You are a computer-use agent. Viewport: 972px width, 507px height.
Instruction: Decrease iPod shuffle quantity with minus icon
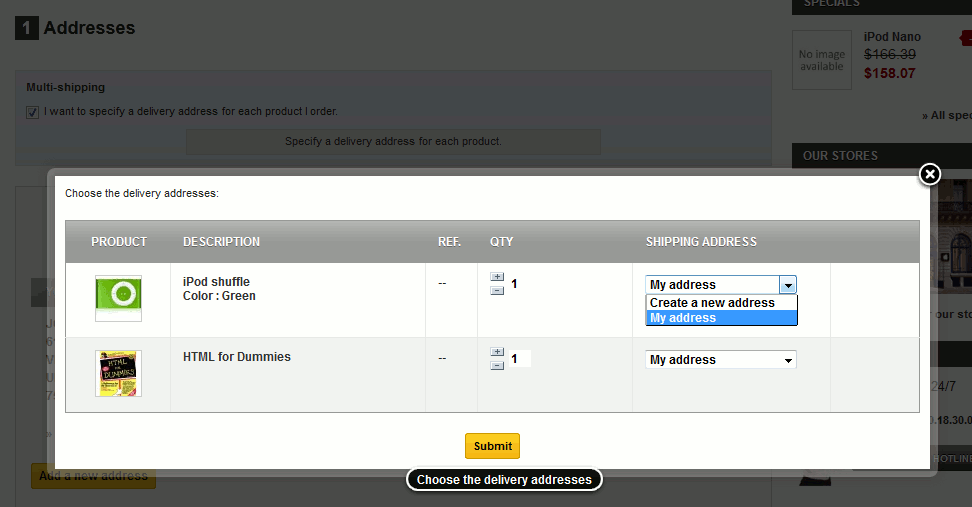click(497, 290)
